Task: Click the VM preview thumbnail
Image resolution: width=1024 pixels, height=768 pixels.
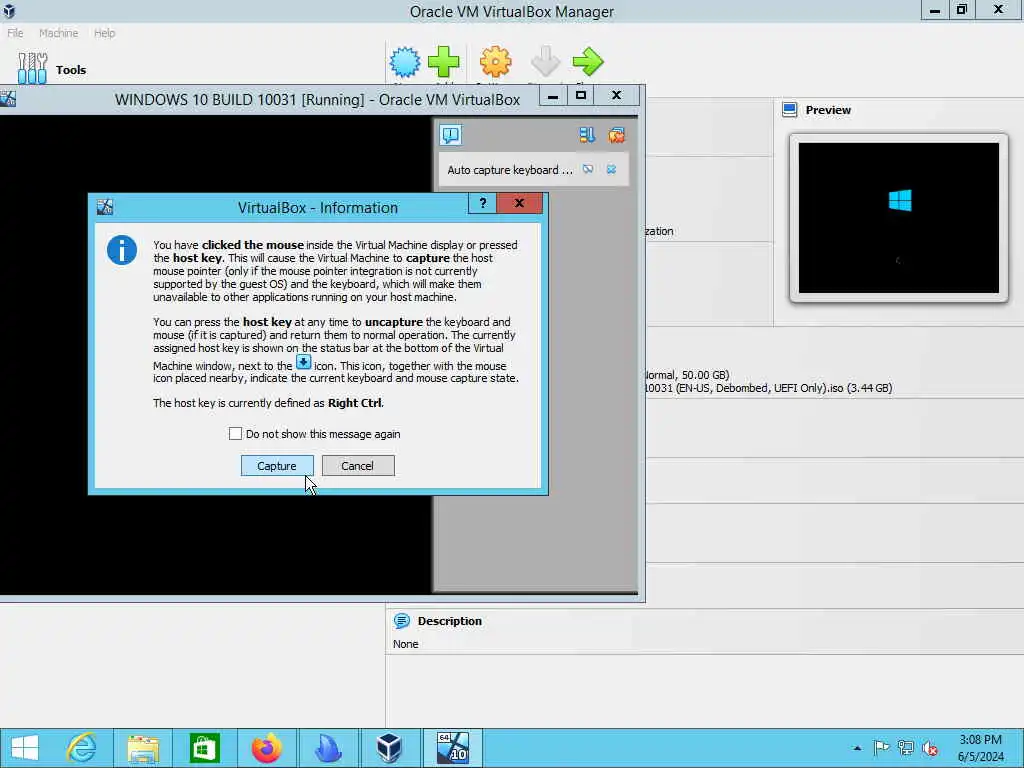Action: 899,217
